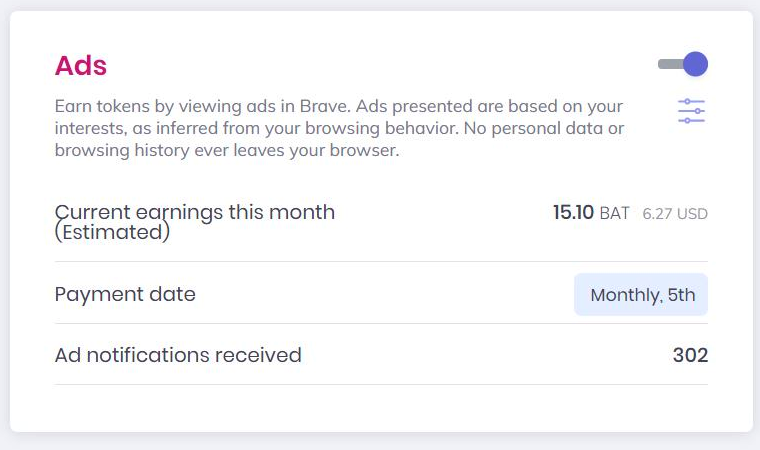This screenshot has height=450, width=760.
Task: Click the 15.10 BAT earnings value
Action: coord(591,212)
